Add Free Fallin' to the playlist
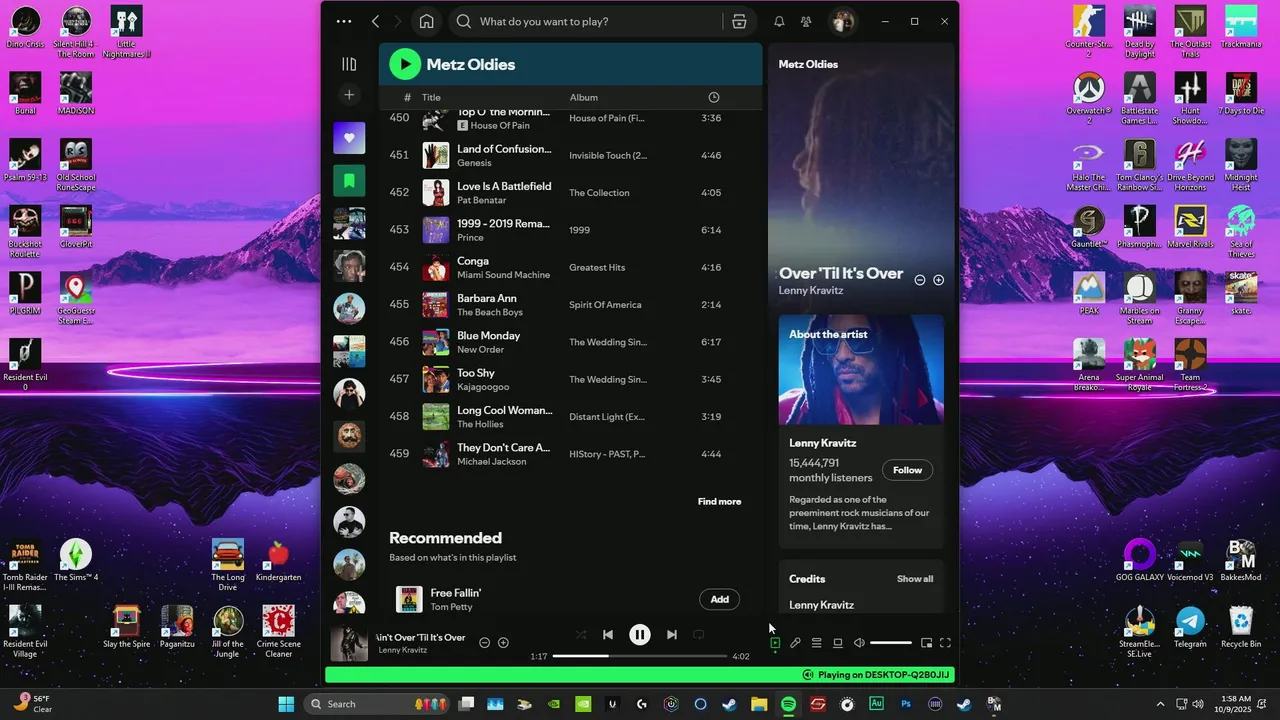Viewport: 1280px width, 720px height. (x=719, y=599)
